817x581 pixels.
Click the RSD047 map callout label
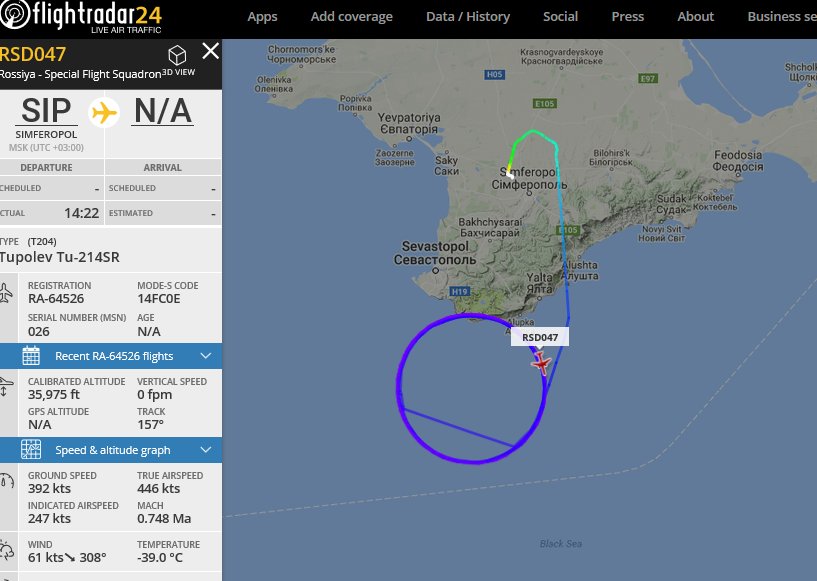pyautogui.click(x=540, y=337)
